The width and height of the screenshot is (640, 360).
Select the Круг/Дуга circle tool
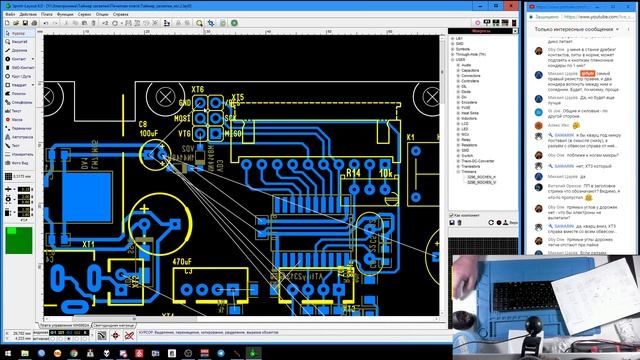(19, 76)
